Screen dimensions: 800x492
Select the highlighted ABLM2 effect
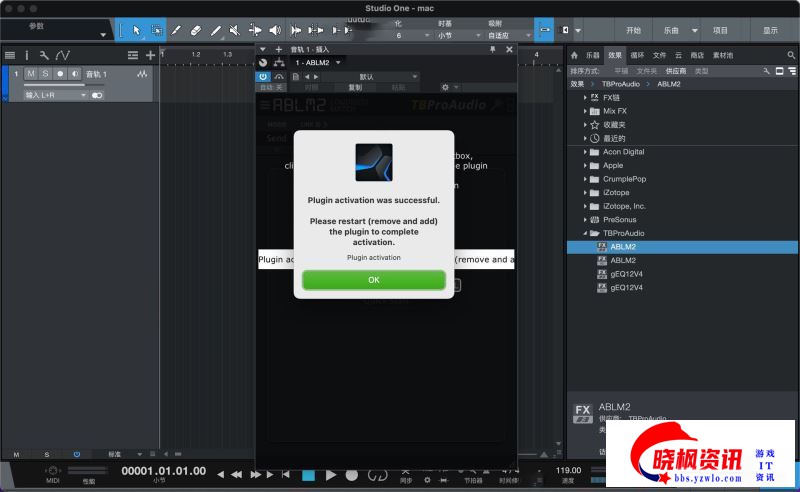[683, 247]
